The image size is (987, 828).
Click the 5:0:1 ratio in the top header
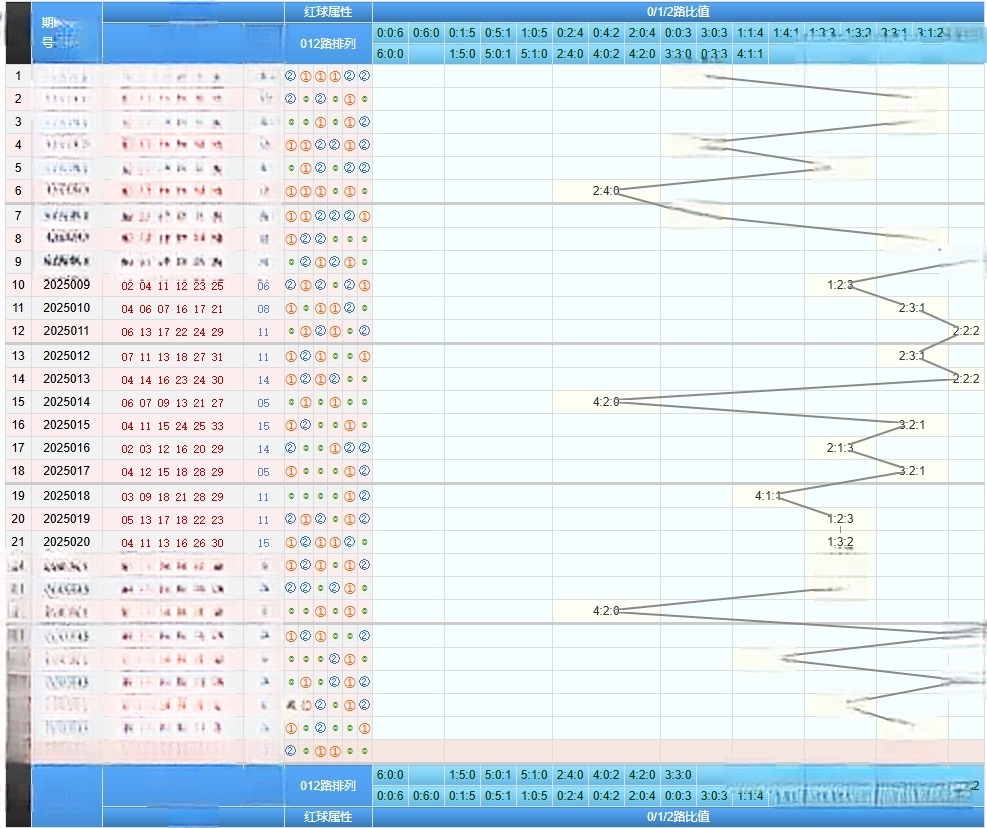(498, 54)
